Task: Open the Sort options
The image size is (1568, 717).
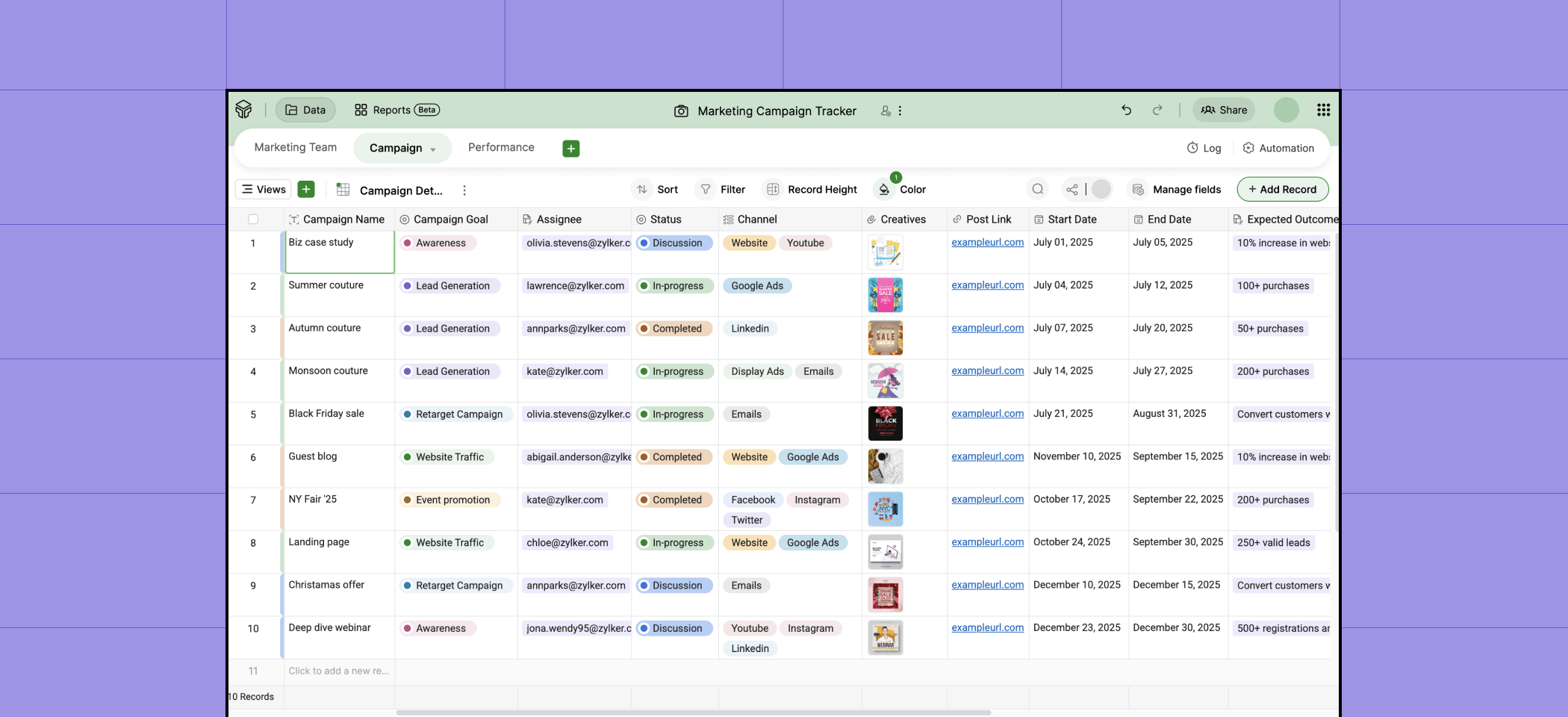Action: (656, 189)
